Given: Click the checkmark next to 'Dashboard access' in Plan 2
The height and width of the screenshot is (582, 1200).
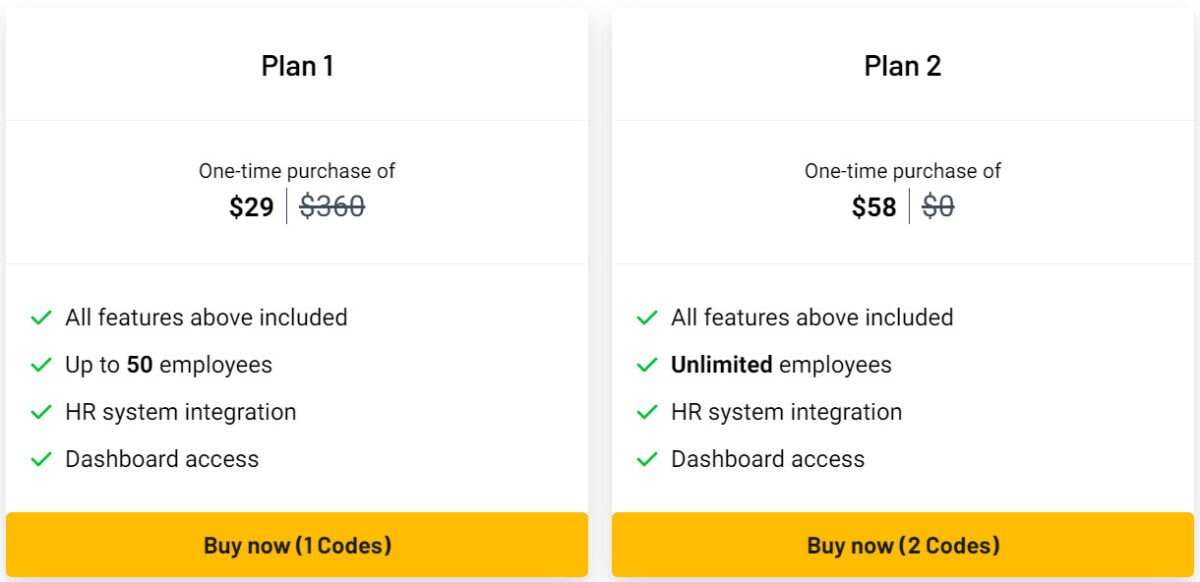Looking at the screenshot, I should (x=646, y=459).
